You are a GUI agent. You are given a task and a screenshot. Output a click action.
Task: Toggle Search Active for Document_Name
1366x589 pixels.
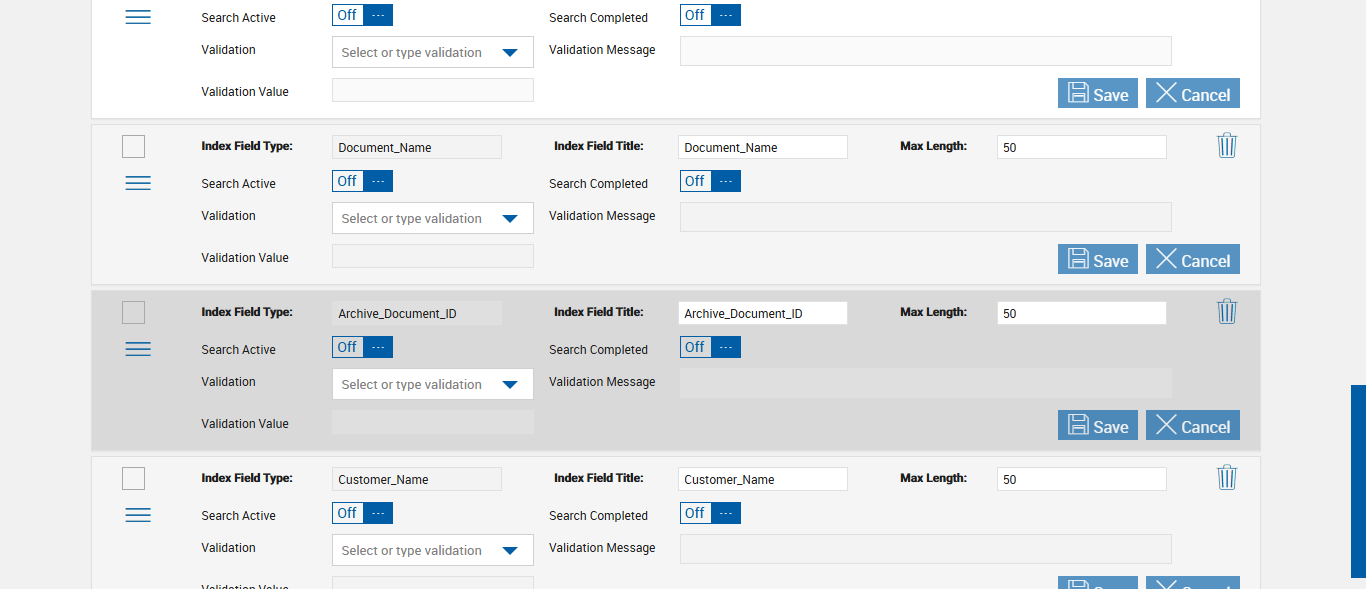[362, 181]
